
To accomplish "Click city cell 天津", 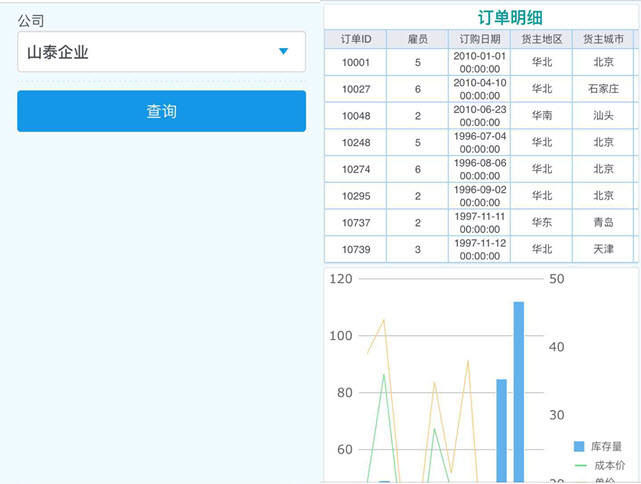I will pos(603,249).
